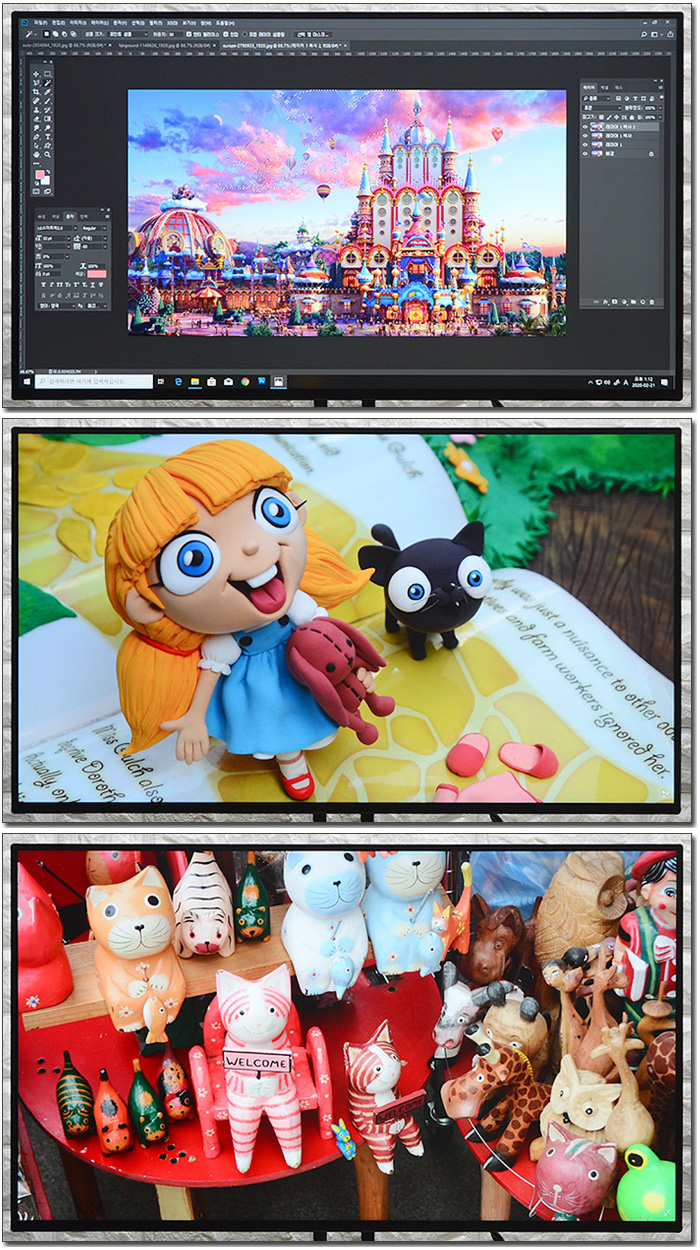Image resolution: width=700 pixels, height=1250 pixels.
Task: Select the Crop tool
Action: click(x=36, y=92)
